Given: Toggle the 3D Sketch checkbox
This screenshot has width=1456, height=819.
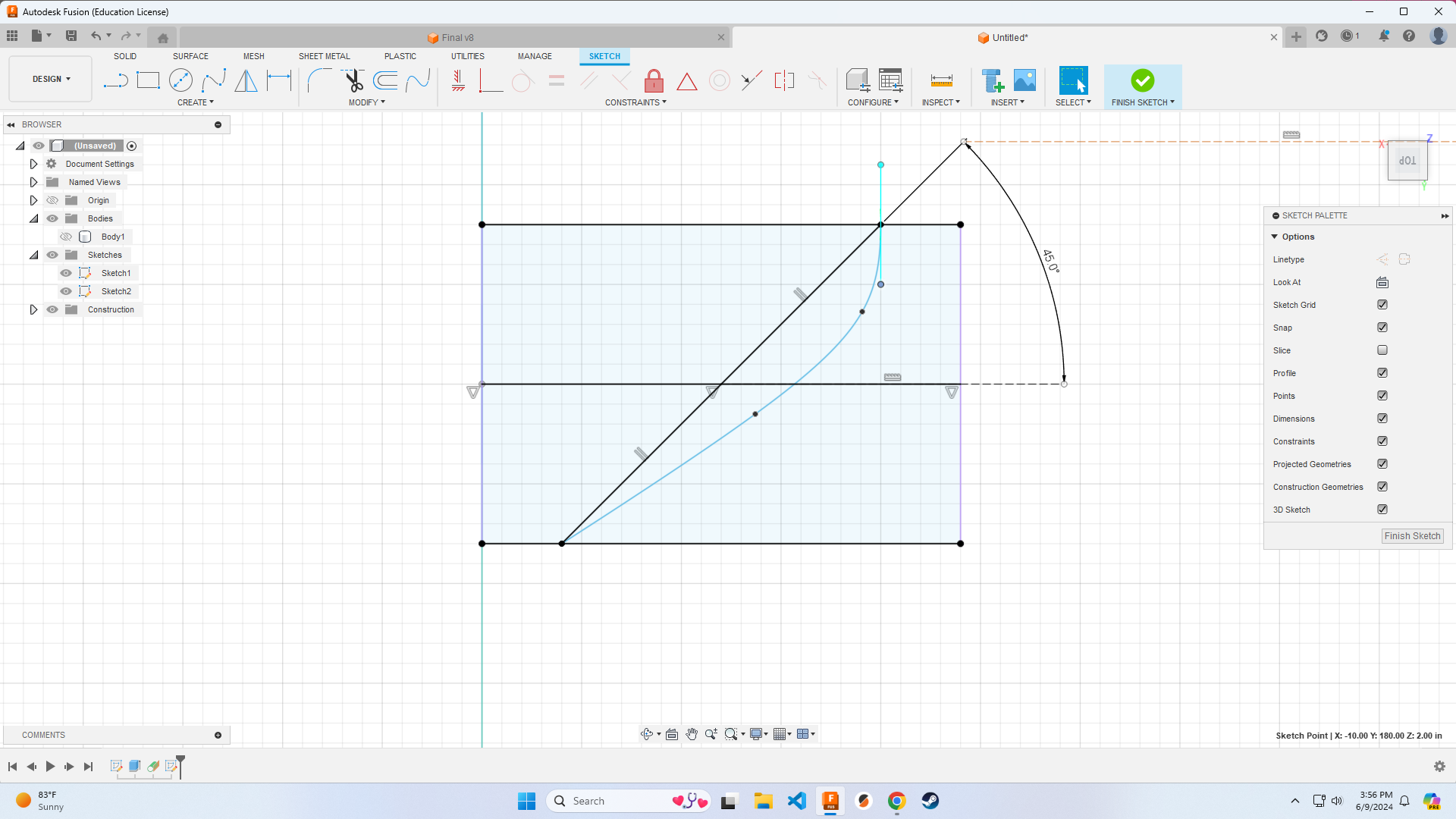Looking at the screenshot, I should 1384,509.
